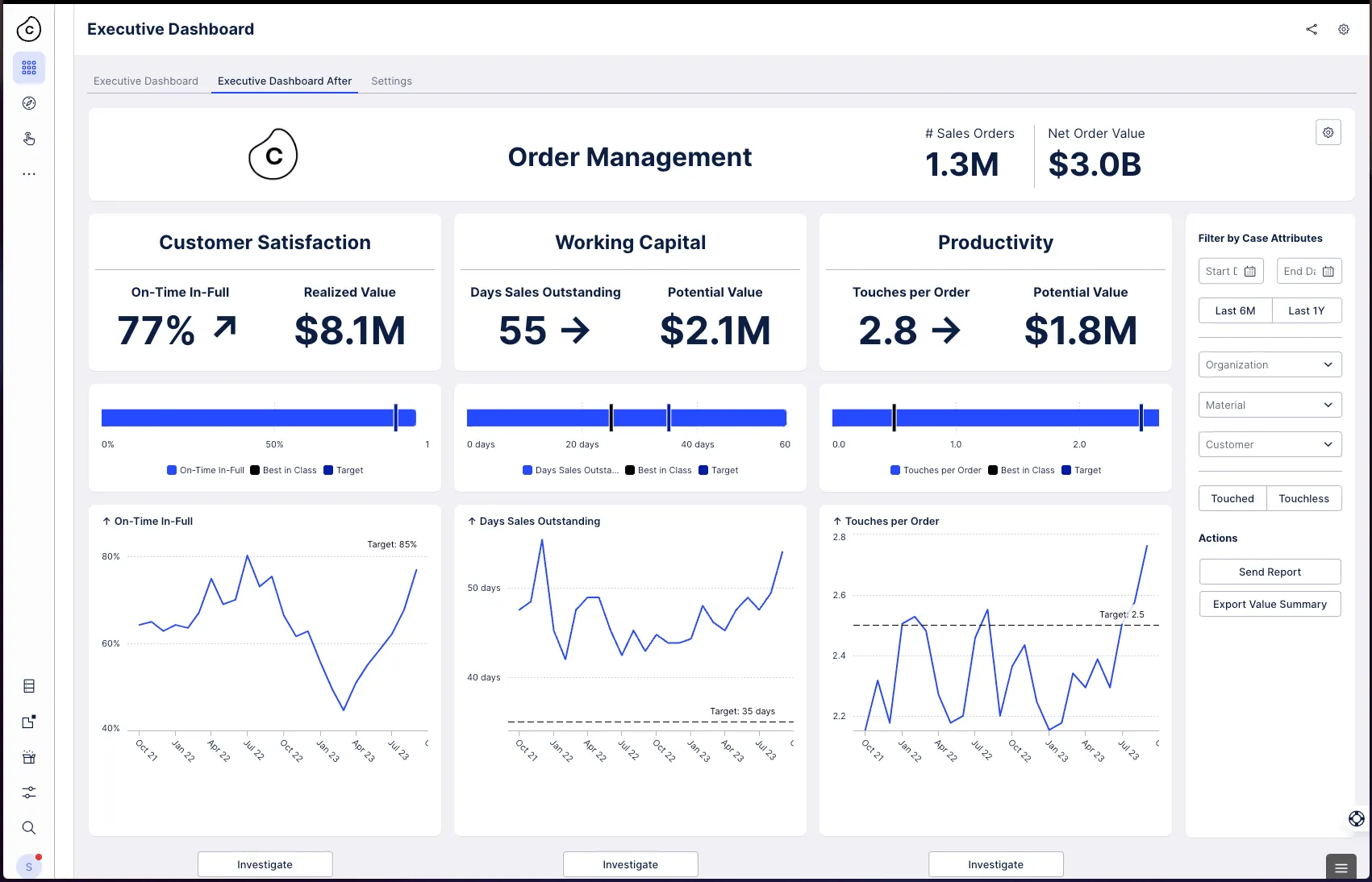Click the Working Capital $2.1M potential value
1372x882 pixels.
[x=715, y=331]
